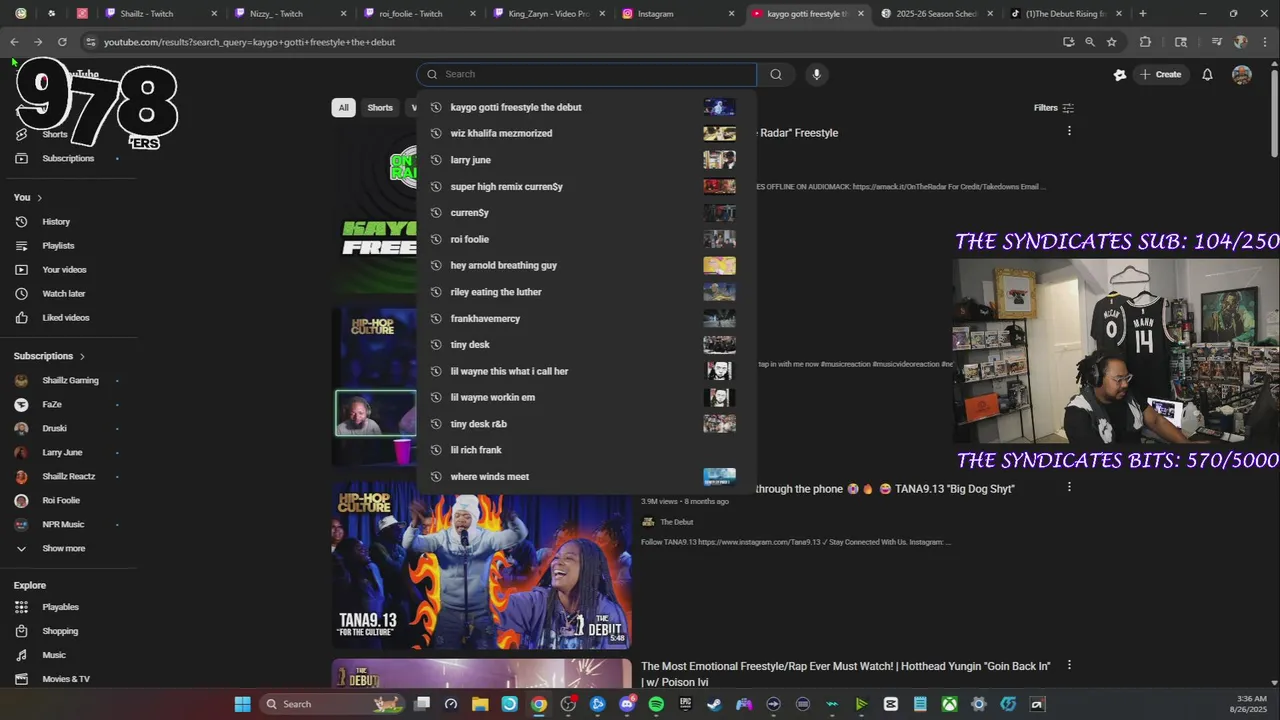Select the All filter chip

tap(343, 108)
